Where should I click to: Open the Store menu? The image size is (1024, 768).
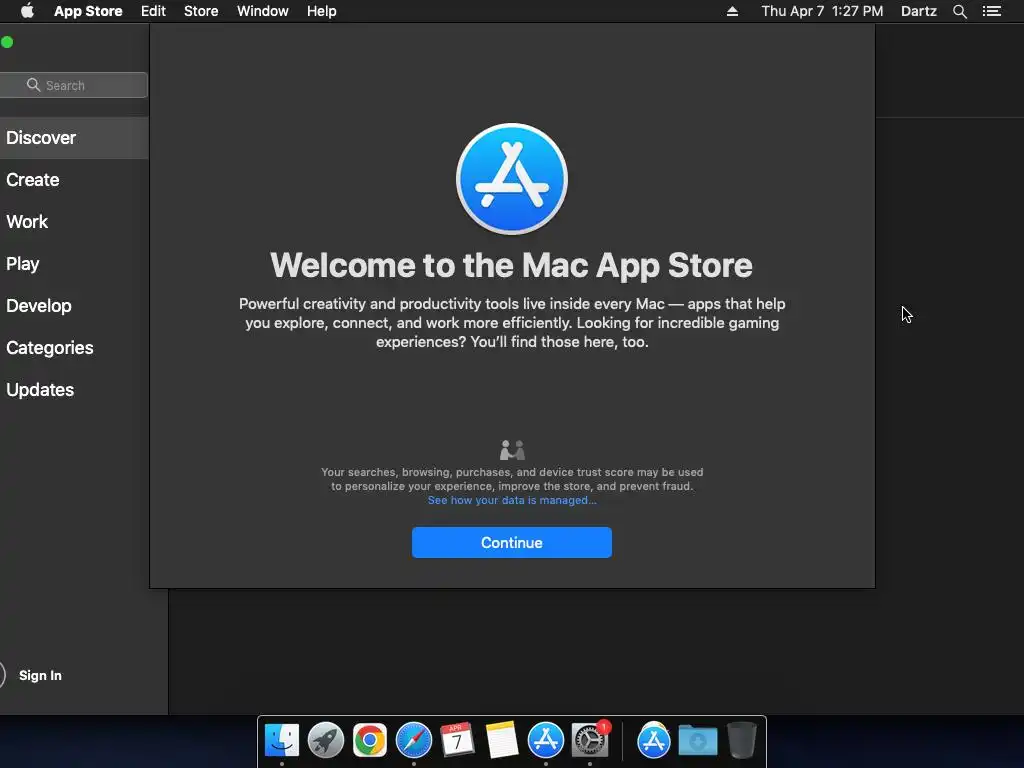click(201, 11)
